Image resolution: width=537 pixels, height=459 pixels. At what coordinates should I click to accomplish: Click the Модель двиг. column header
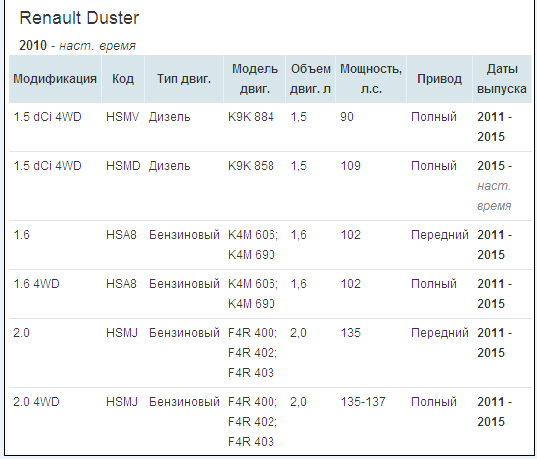[x=255, y=79]
